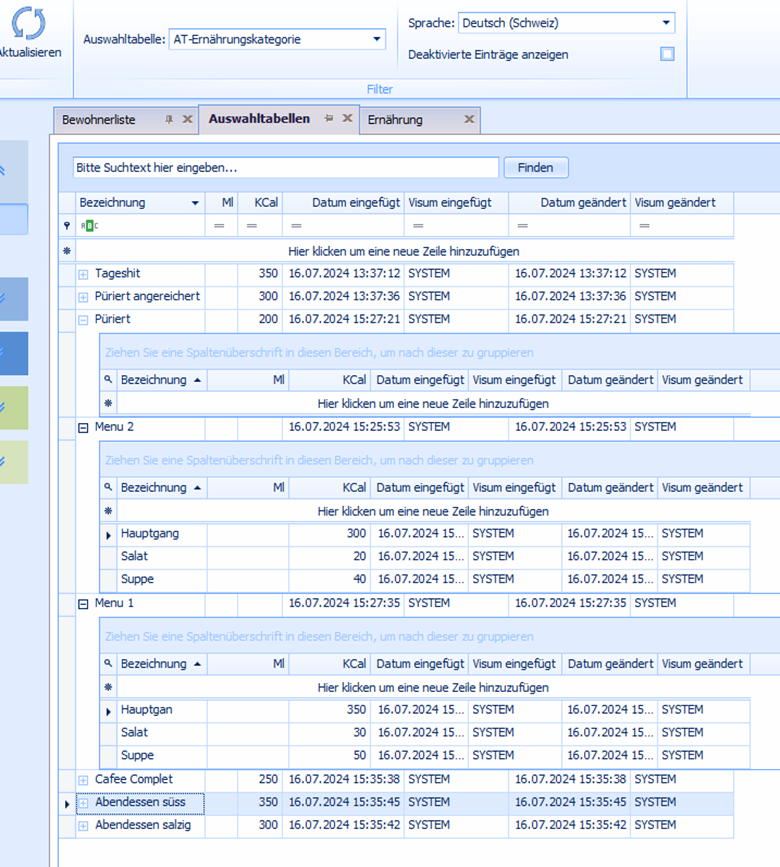Open the Sprache language dropdown
Image resolution: width=780 pixels, height=867 pixels.
[x=666, y=23]
